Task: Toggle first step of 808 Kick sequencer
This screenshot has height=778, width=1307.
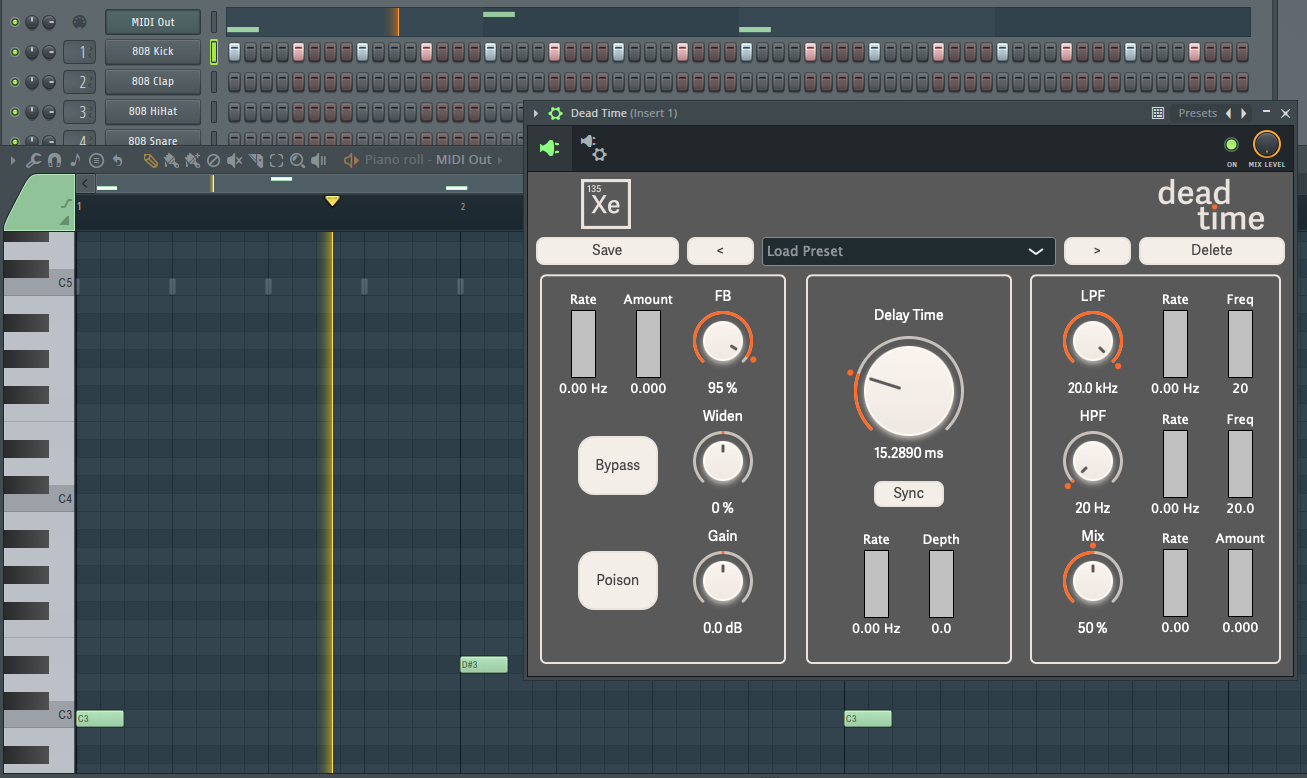Action: [234, 52]
